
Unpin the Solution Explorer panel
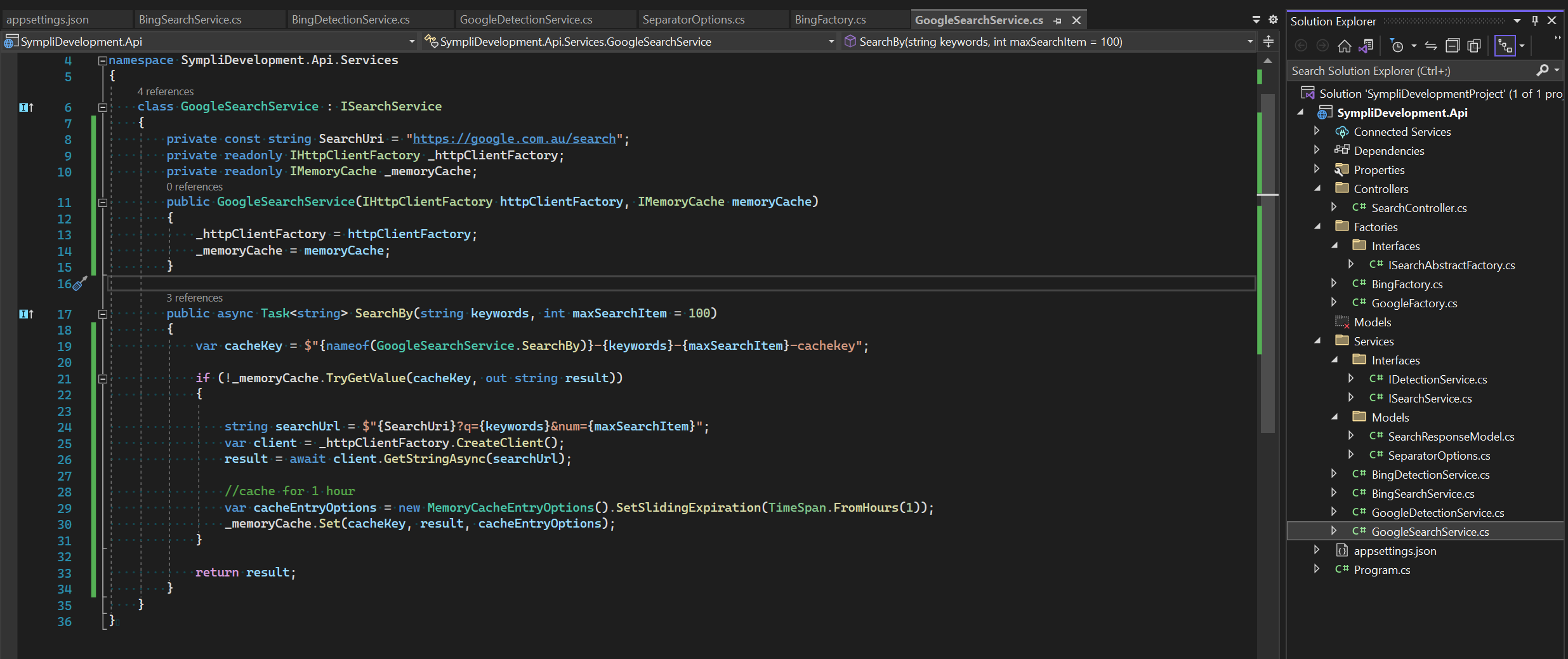pyautogui.click(x=1534, y=20)
